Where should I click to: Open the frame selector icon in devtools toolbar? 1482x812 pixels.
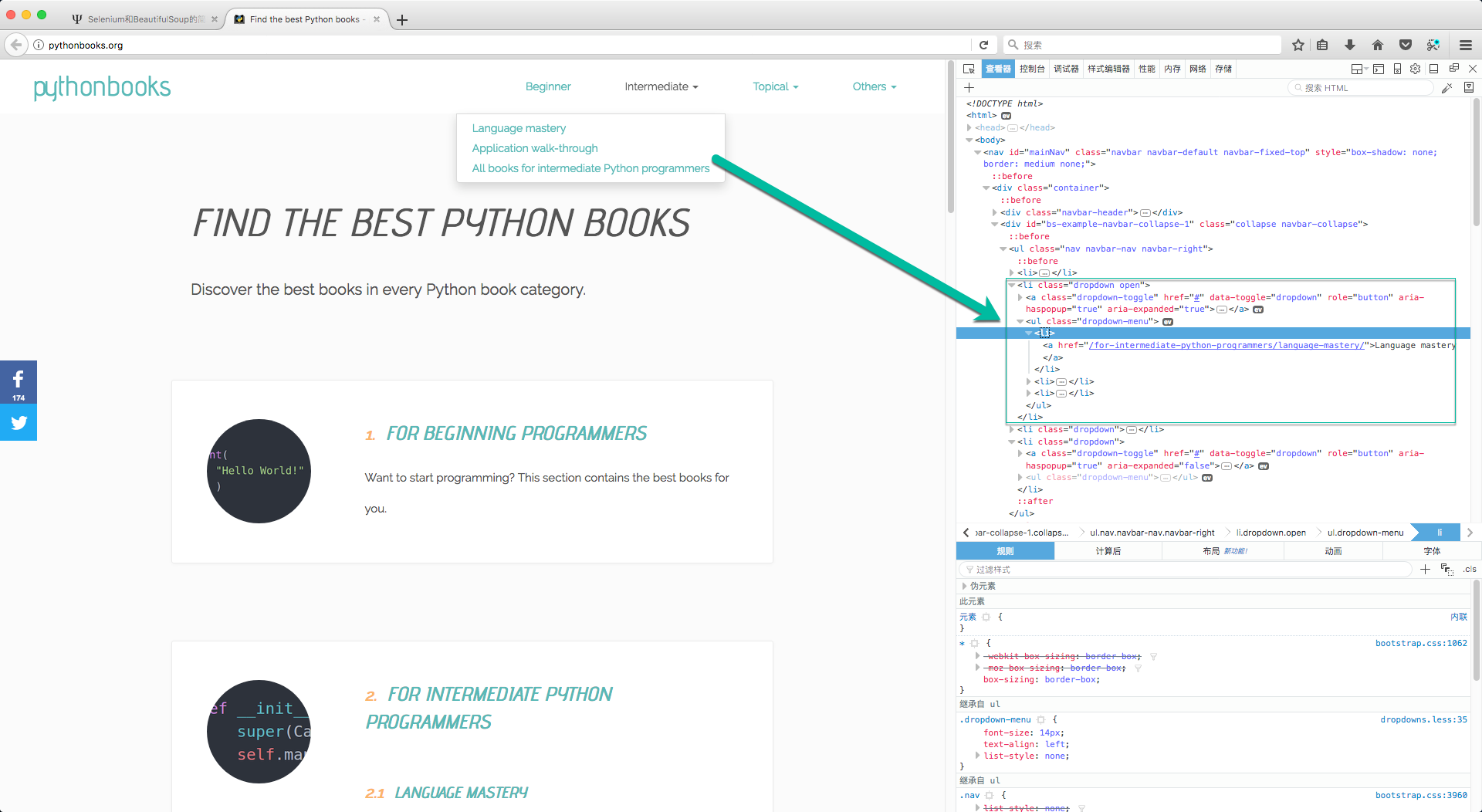click(1358, 69)
